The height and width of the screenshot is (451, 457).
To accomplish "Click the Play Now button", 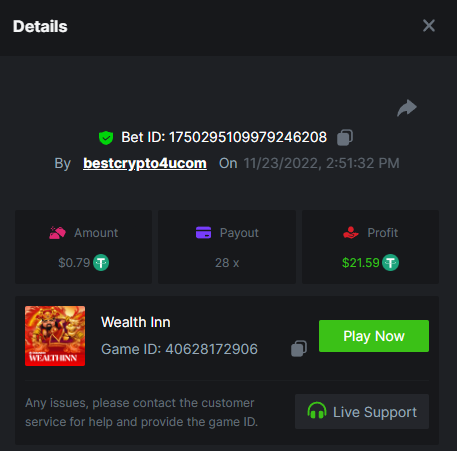I will click(374, 336).
